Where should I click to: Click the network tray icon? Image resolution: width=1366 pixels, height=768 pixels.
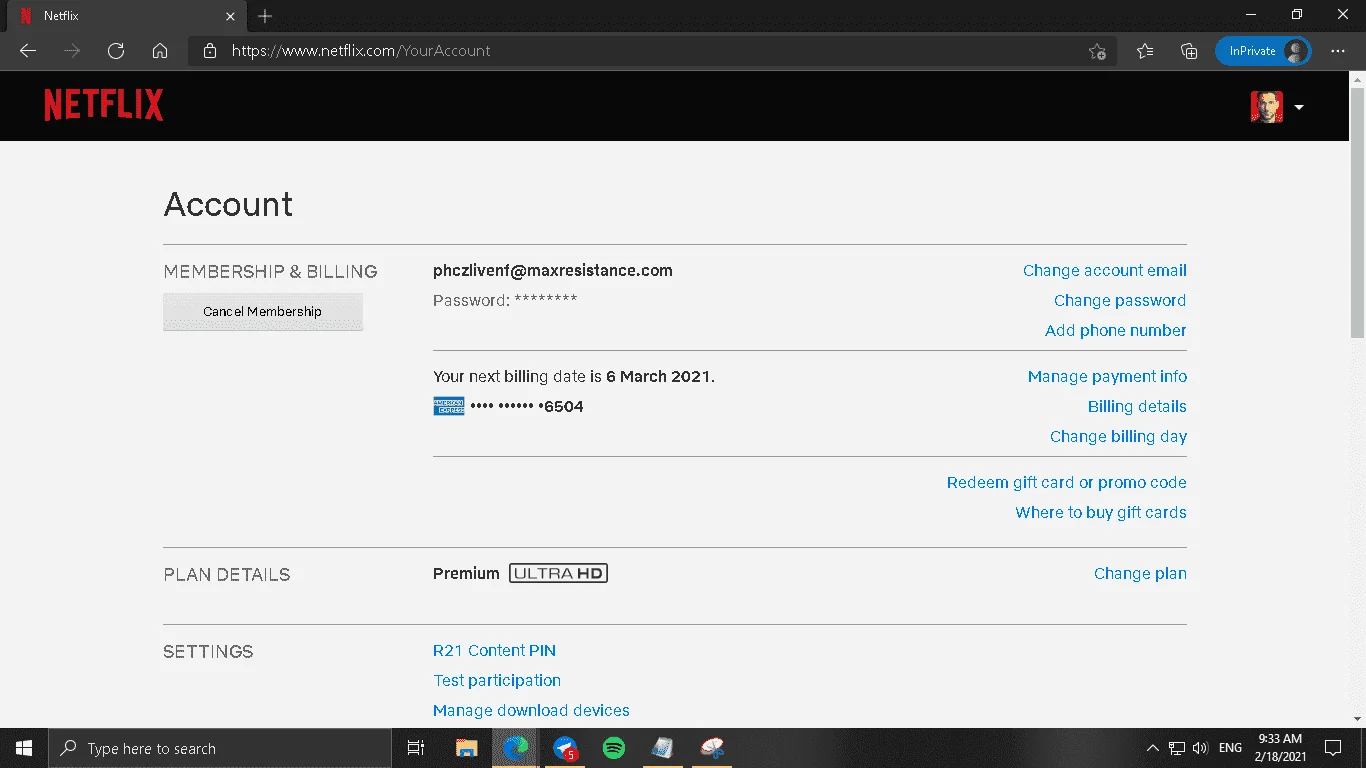pyautogui.click(x=1177, y=748)
